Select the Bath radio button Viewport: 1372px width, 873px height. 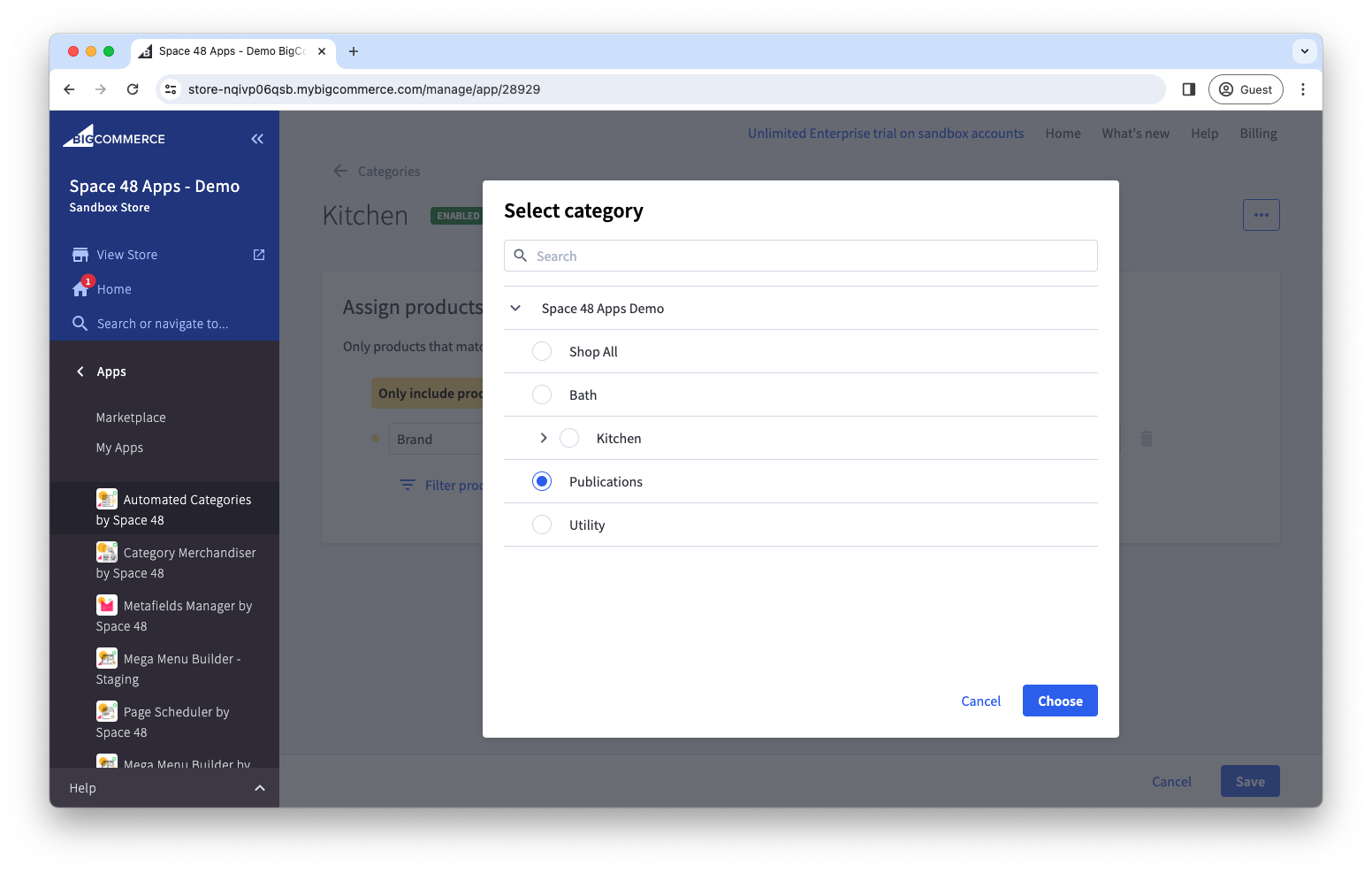(542, 394)
